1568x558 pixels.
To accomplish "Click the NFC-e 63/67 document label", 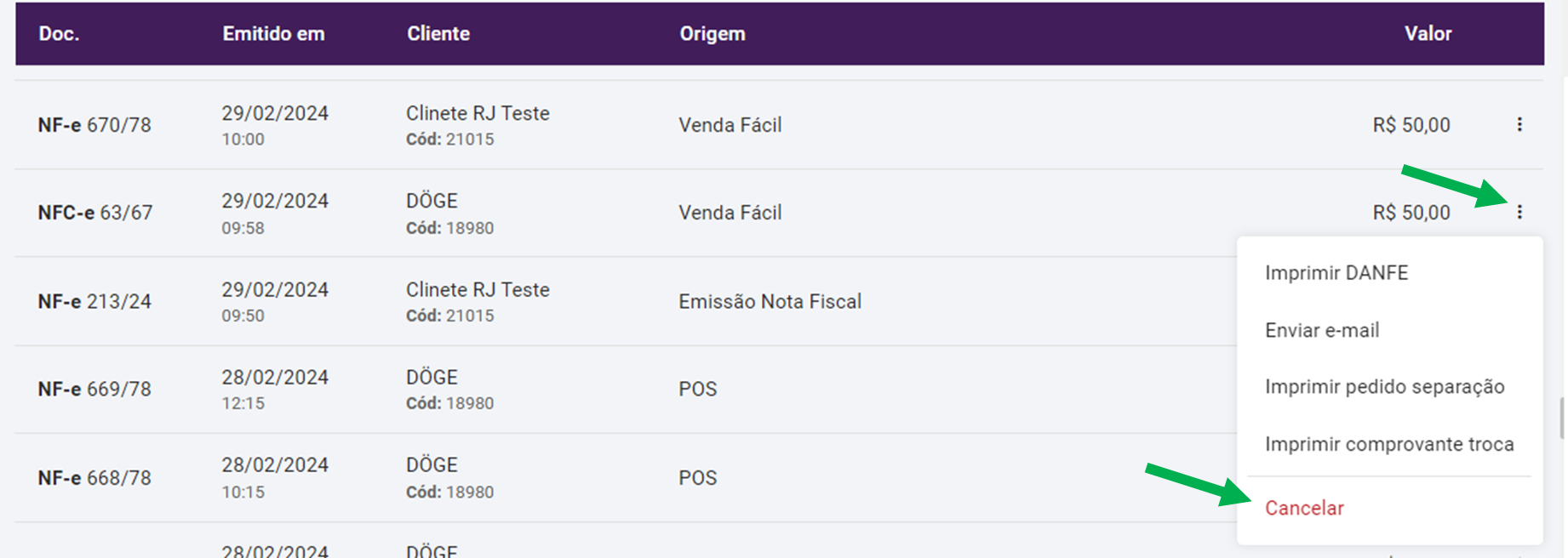I will [94, 213].
